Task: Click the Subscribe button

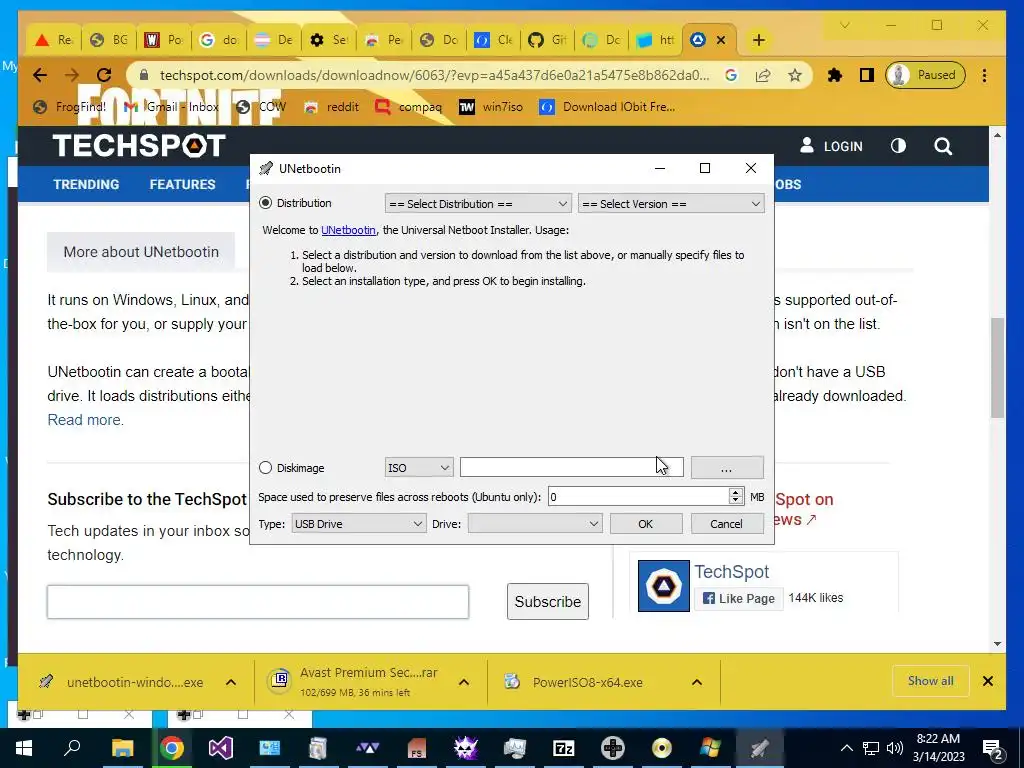Action: (548, 601)
